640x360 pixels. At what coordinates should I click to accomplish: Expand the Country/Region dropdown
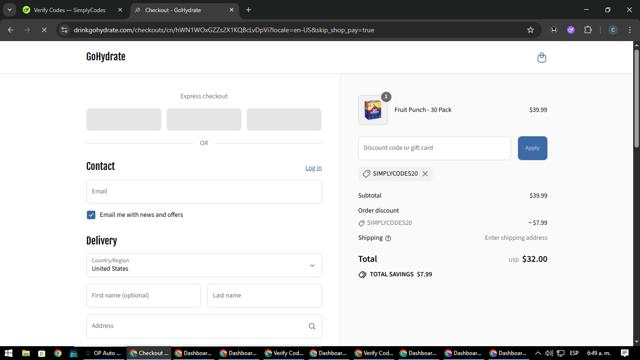point(204,265)
